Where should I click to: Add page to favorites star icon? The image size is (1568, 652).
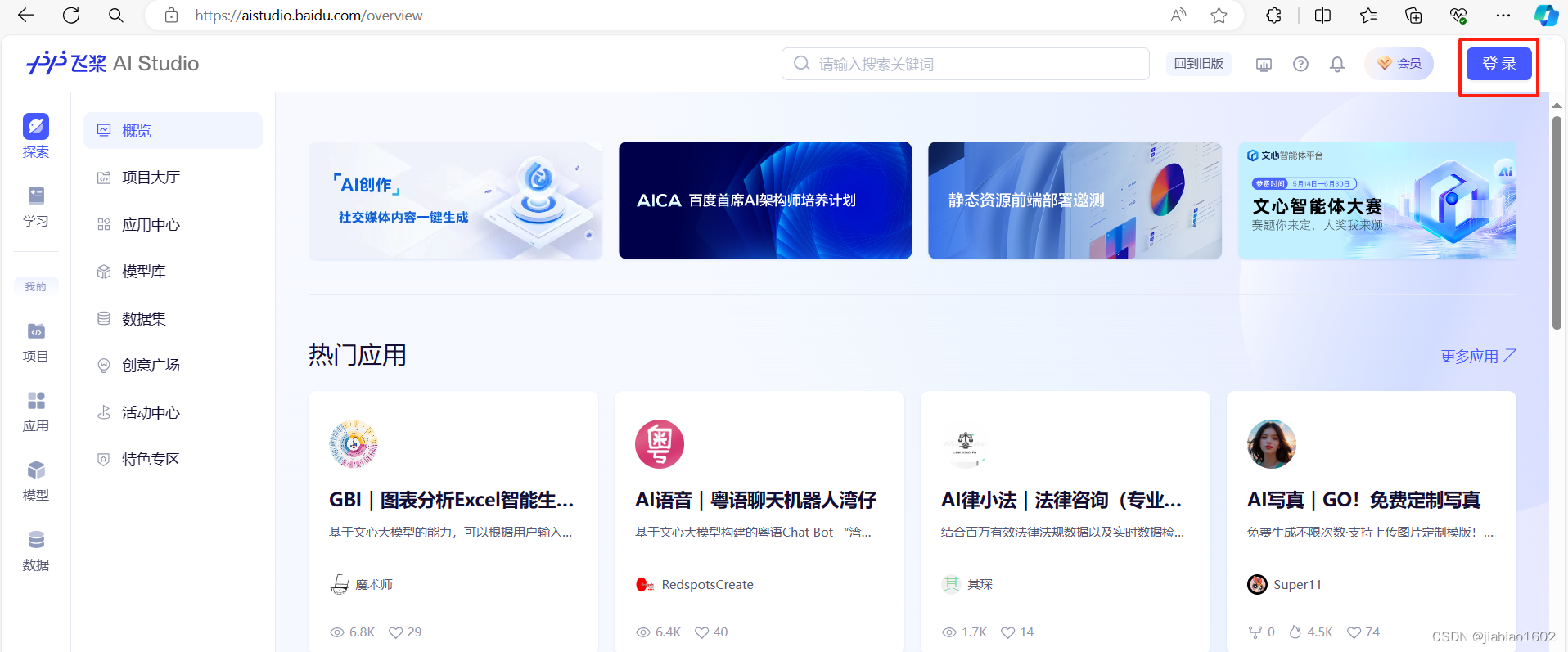click(1219, 16)
